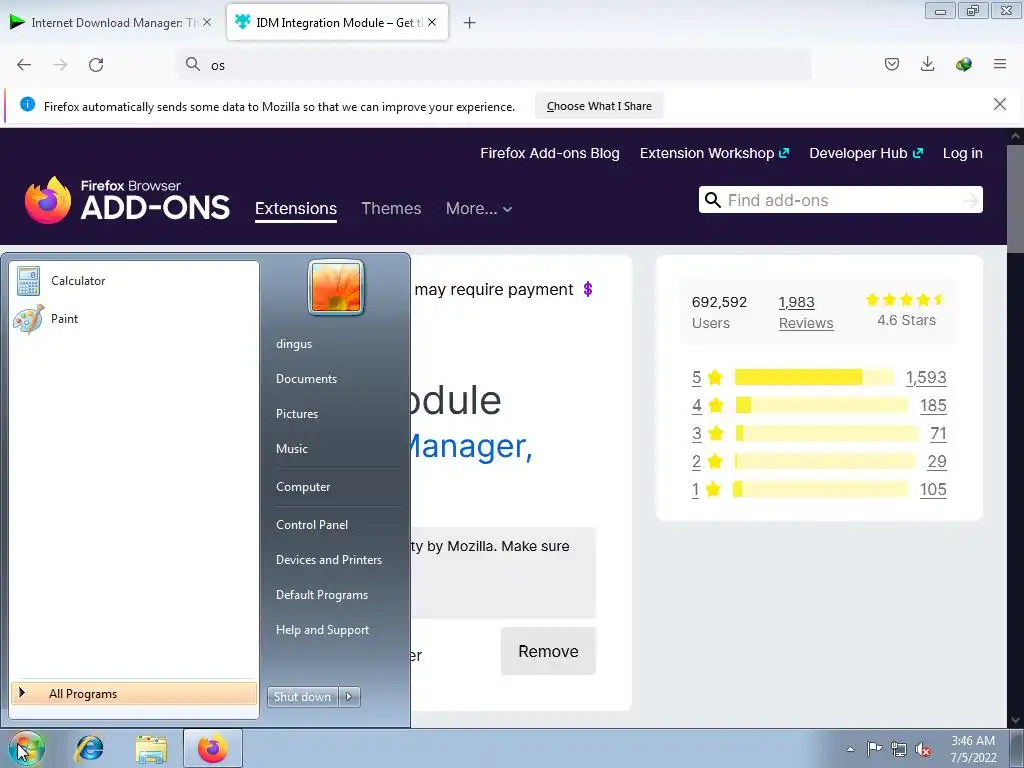Open the Firefox downloads panel

coord(927,64)
